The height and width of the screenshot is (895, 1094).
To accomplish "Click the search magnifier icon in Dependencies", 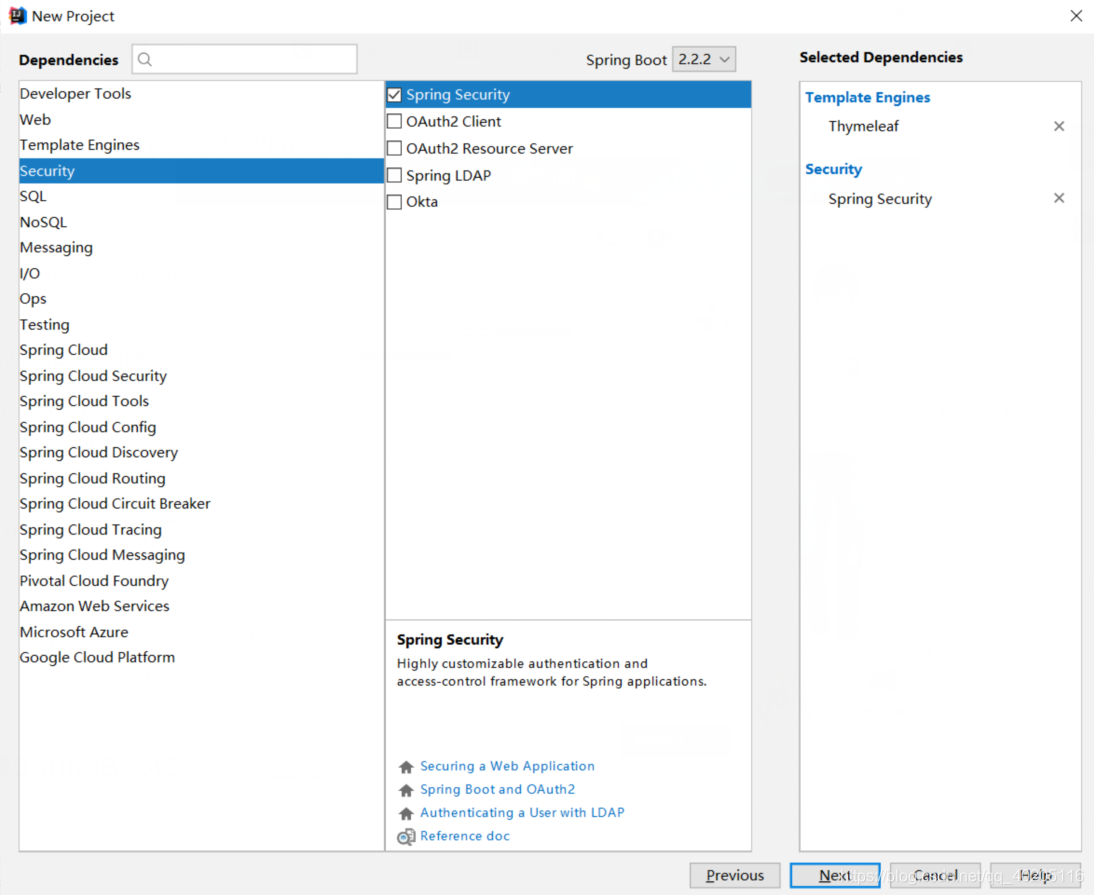I will pos(144,59).
